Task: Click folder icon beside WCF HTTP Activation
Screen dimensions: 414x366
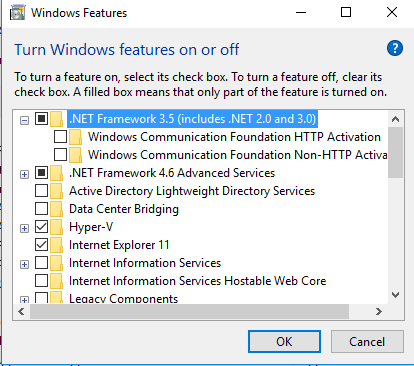Action: coord(76,137)
